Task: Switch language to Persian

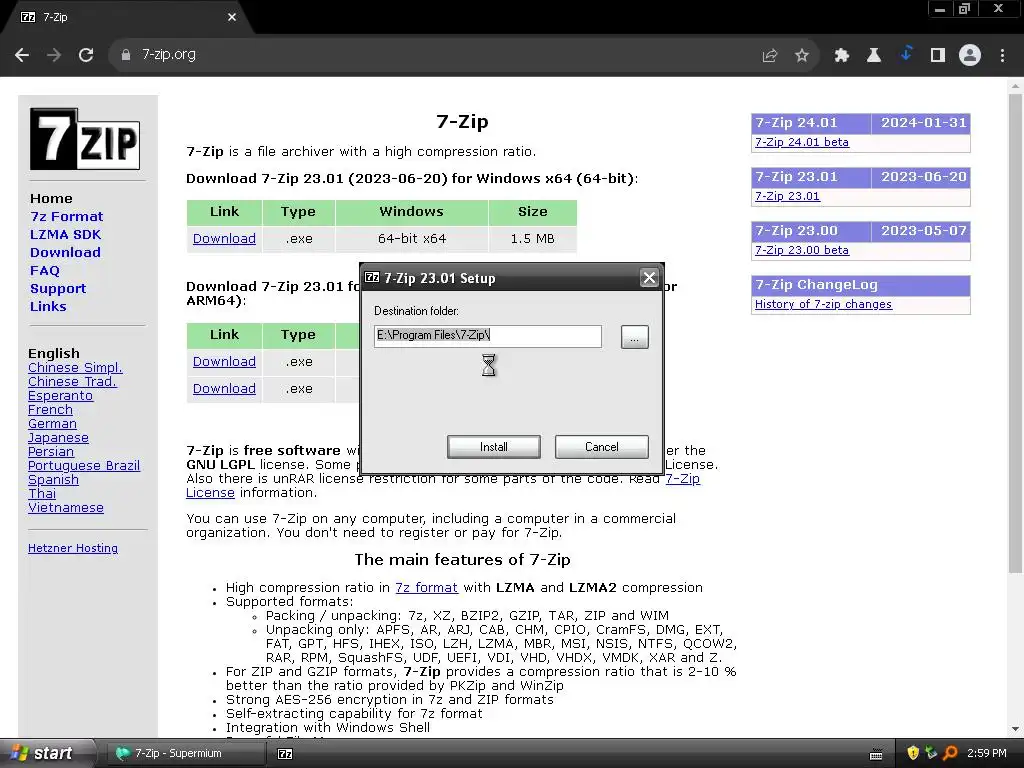Action: coord(51,451)
